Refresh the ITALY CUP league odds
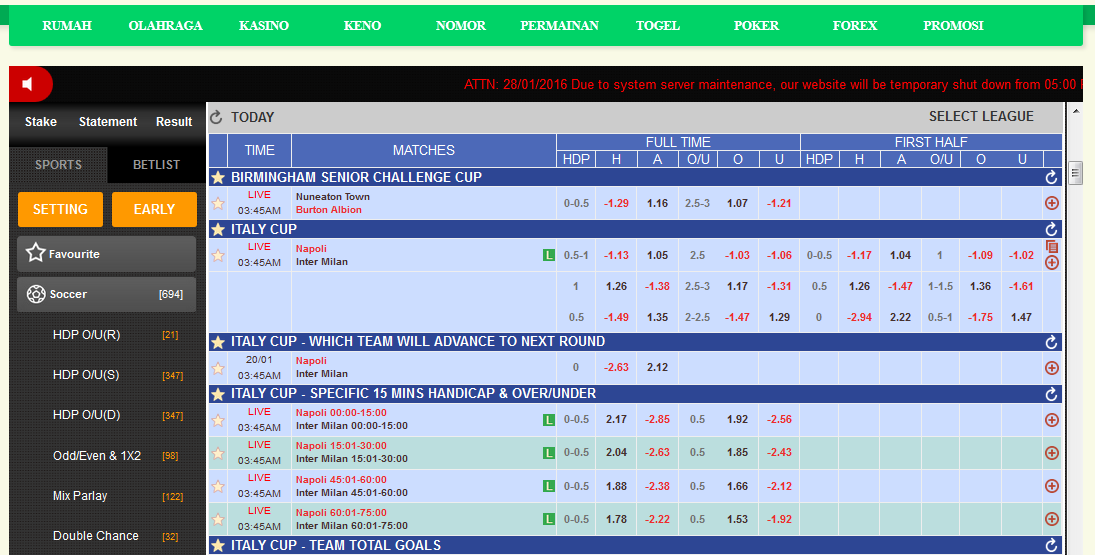 point(1051,229)
